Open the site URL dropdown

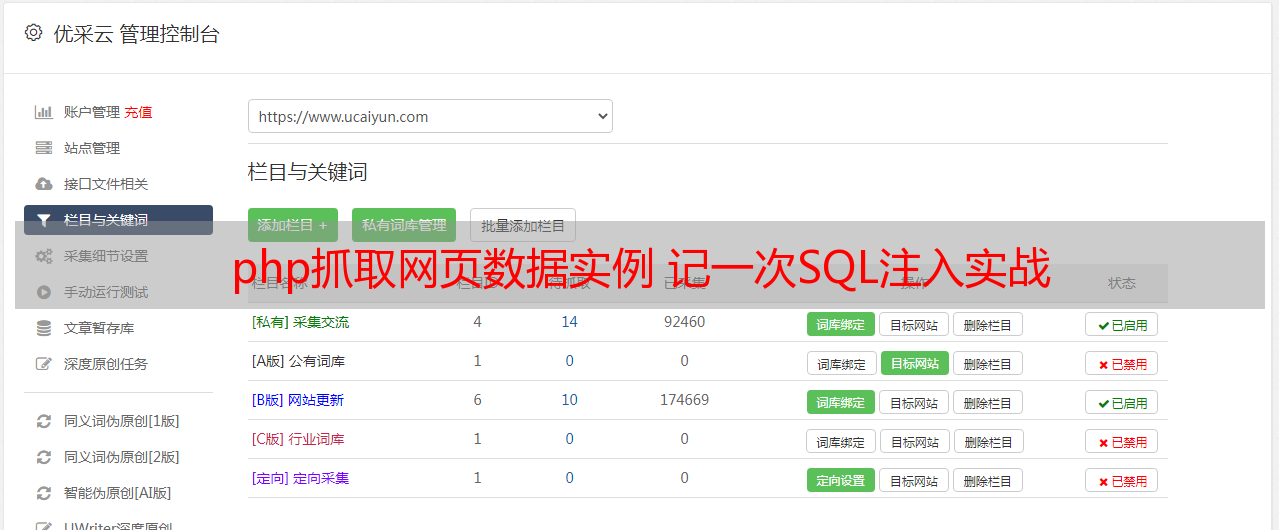coord(430,116)
